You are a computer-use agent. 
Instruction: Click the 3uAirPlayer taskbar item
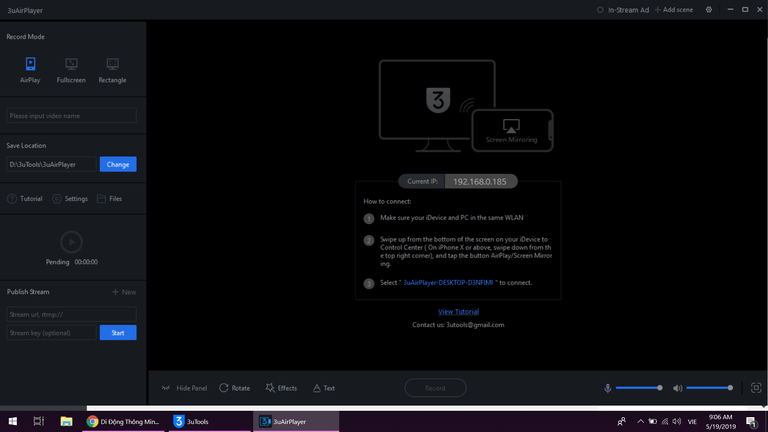click(x=296, y=421)
